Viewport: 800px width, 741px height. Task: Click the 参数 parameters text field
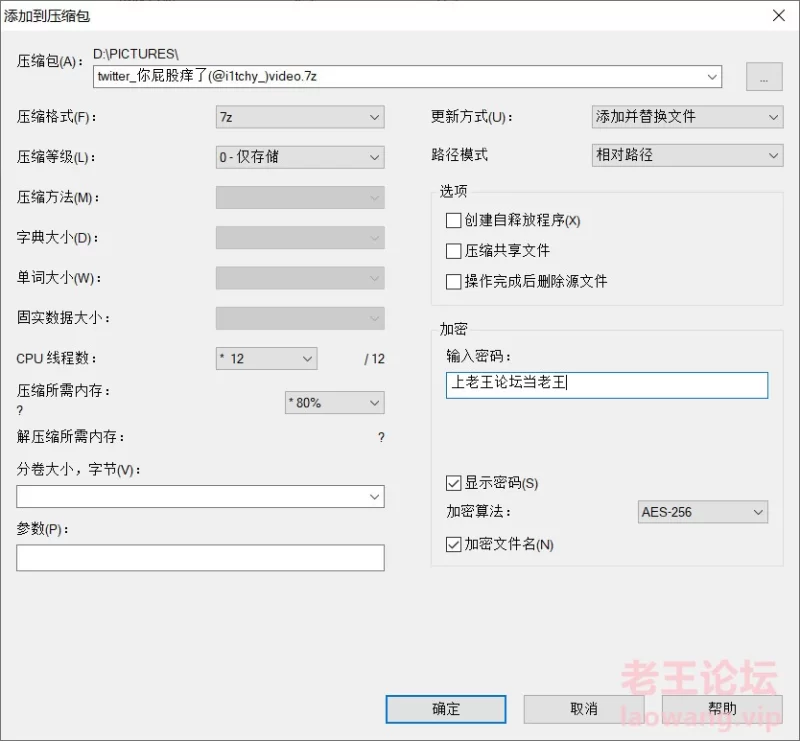pyautogui.click(x=200, y=558)
